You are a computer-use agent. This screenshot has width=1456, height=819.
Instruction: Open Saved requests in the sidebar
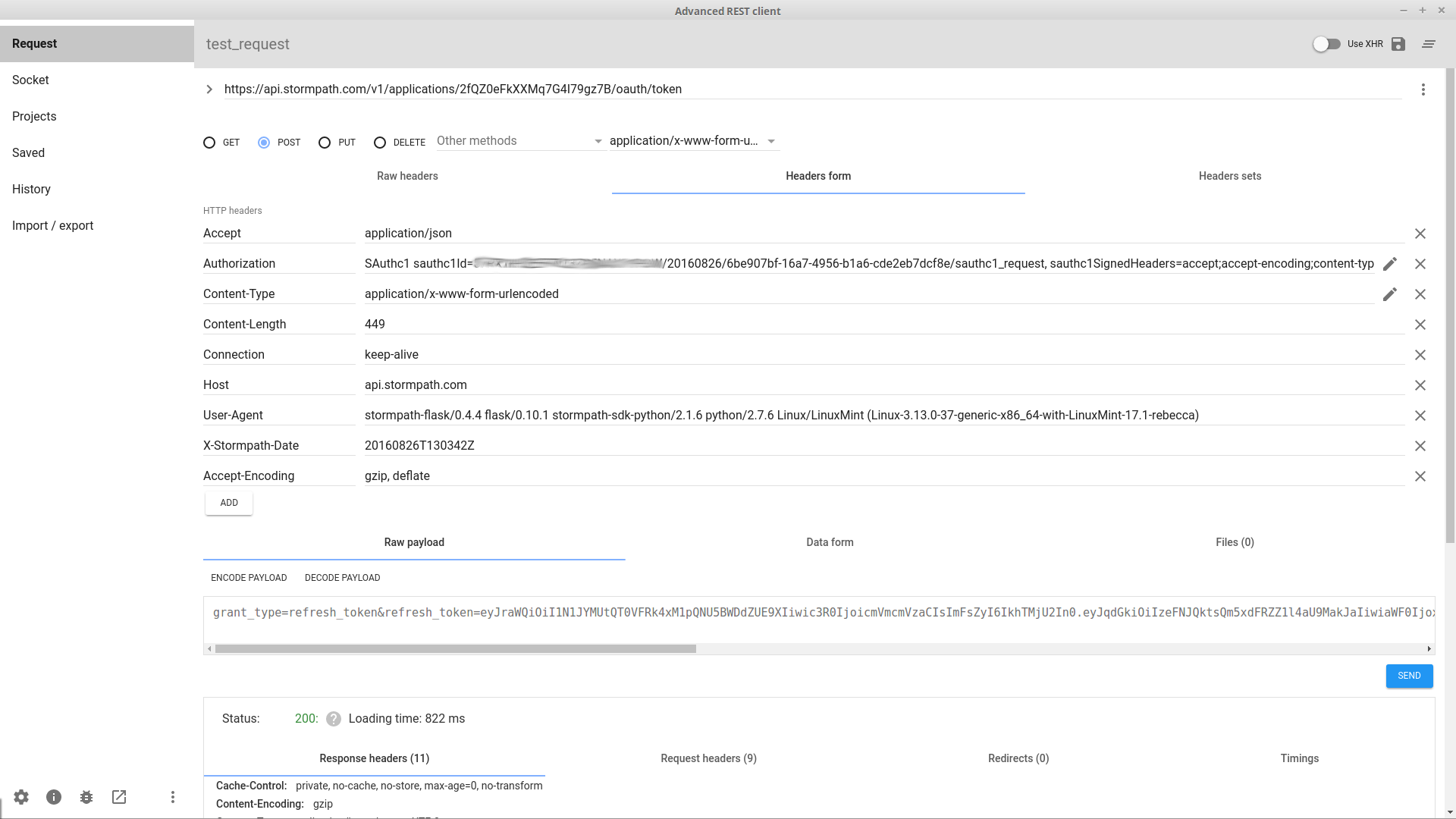tap(97, 153)
